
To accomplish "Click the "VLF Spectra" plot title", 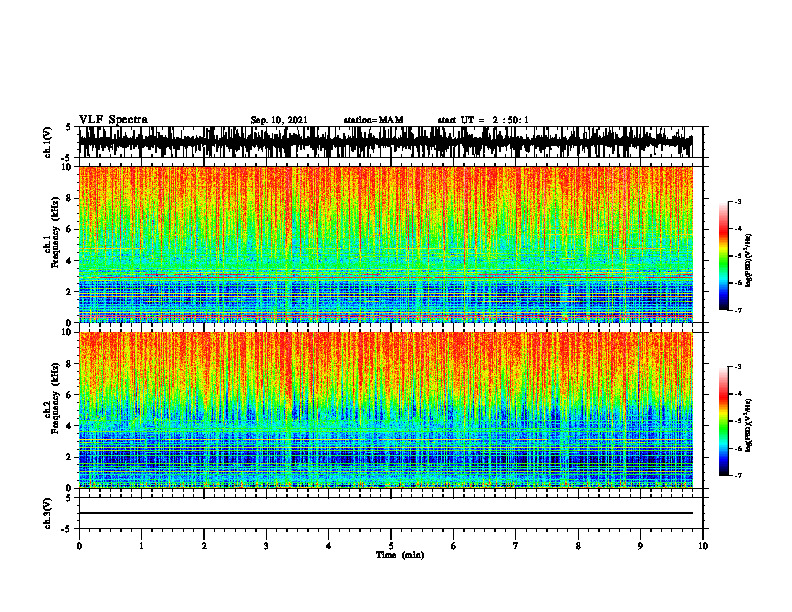I will click(x=113, y=120).
